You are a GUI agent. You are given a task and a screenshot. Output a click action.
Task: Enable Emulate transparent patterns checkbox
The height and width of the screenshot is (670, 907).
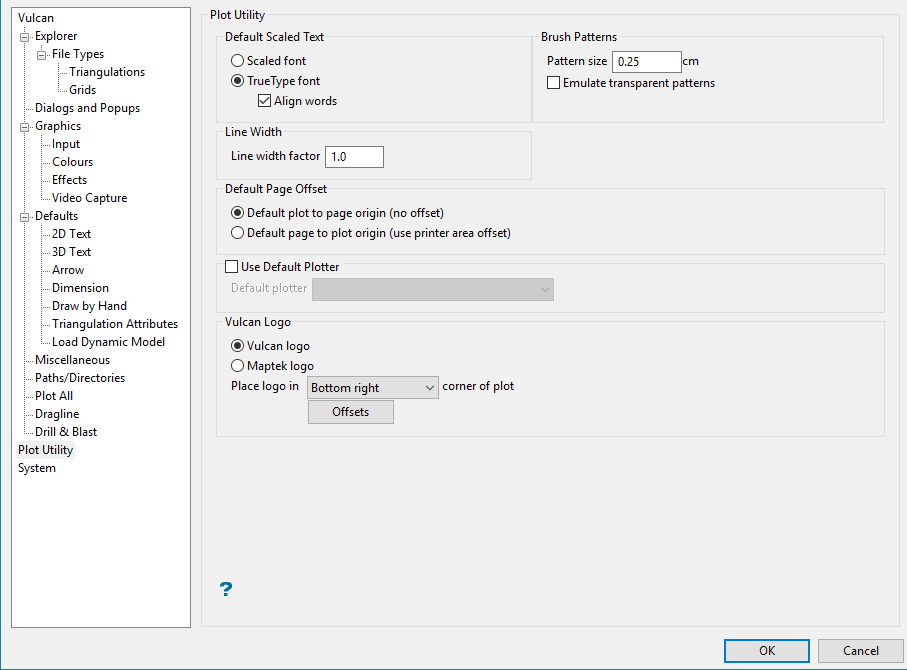click(554, 83)
